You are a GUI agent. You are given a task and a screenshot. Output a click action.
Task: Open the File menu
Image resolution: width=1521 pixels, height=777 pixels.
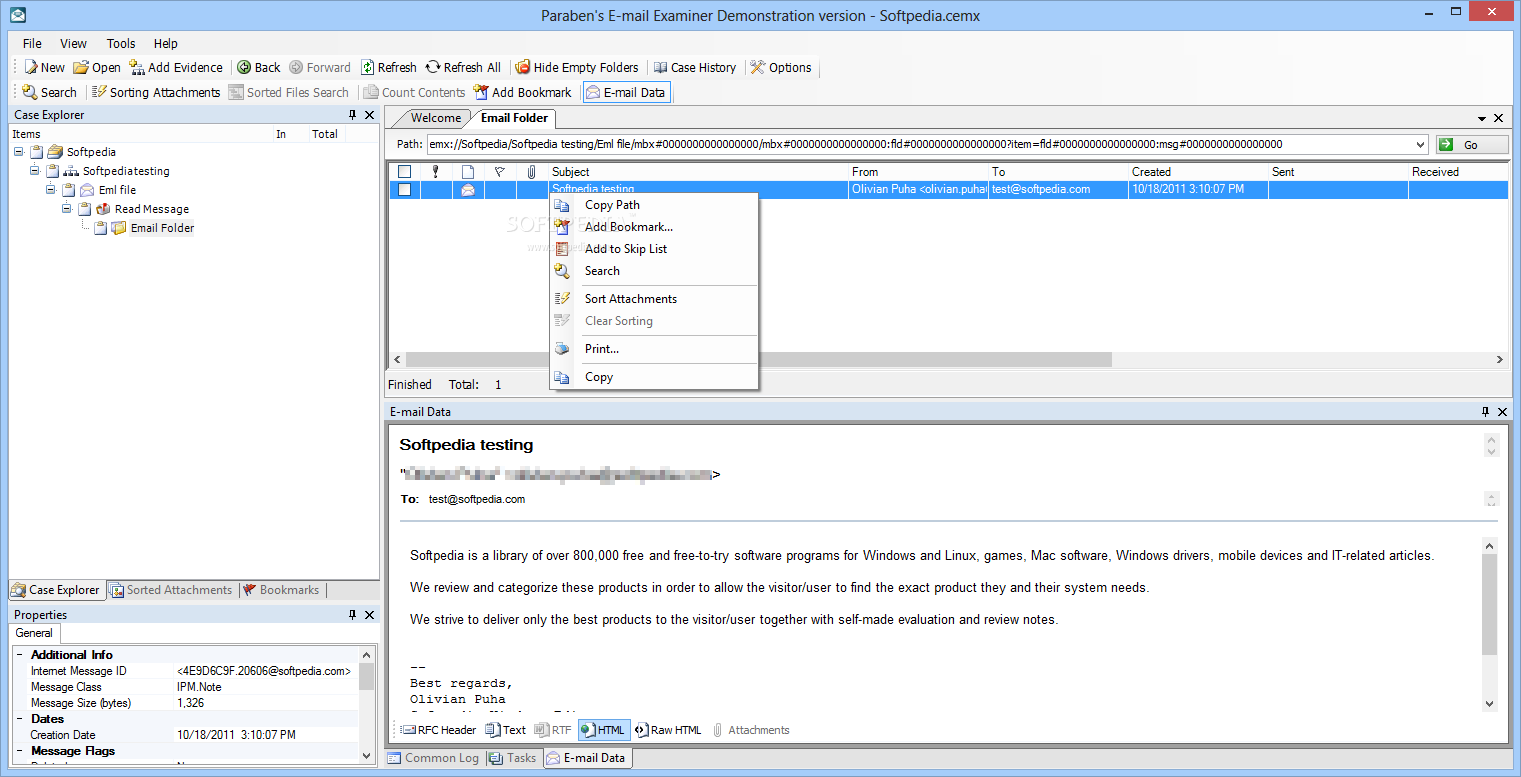pyautogui.click(x=32, y=43)
